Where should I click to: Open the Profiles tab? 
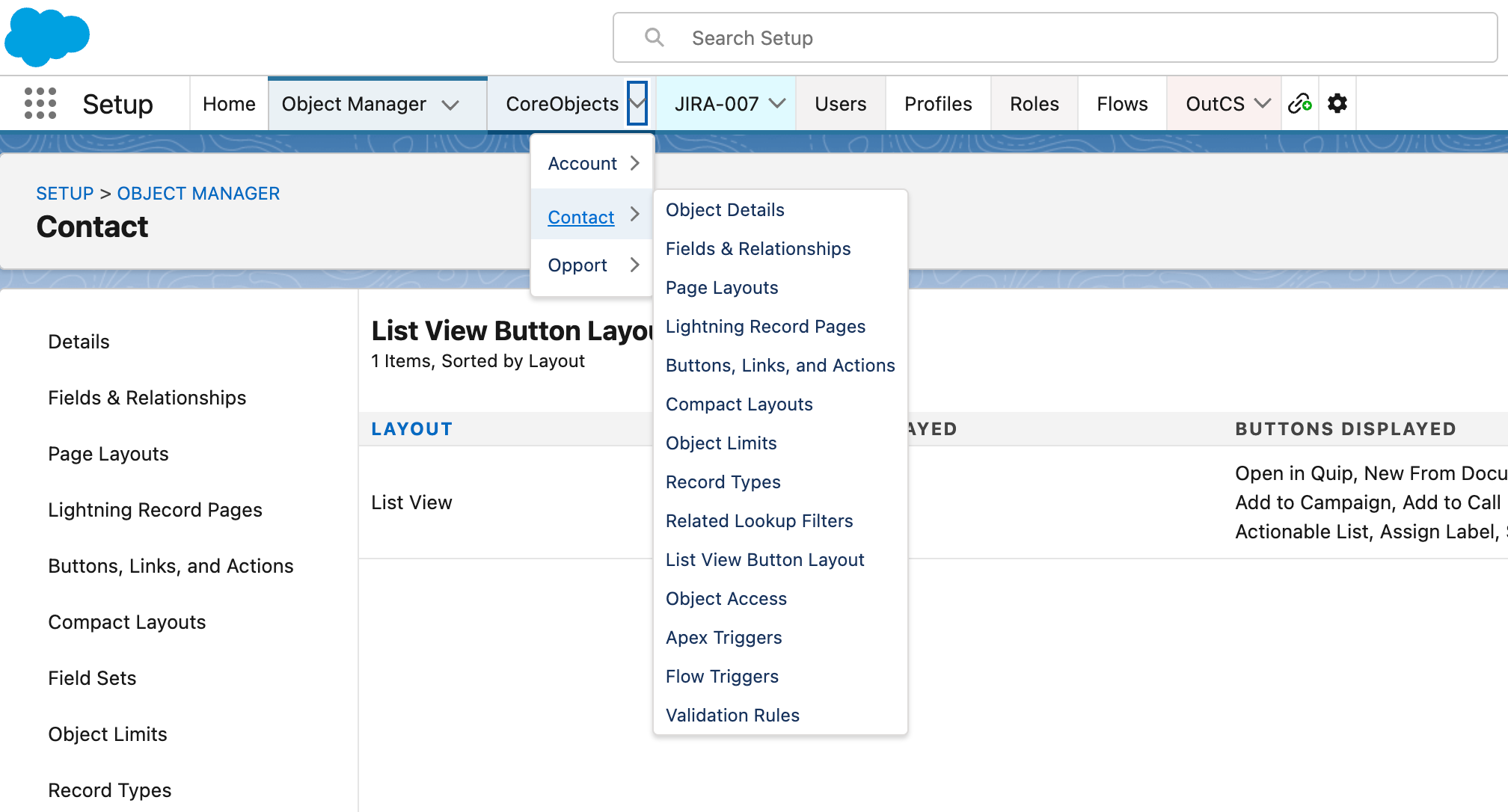pos(938,104)
